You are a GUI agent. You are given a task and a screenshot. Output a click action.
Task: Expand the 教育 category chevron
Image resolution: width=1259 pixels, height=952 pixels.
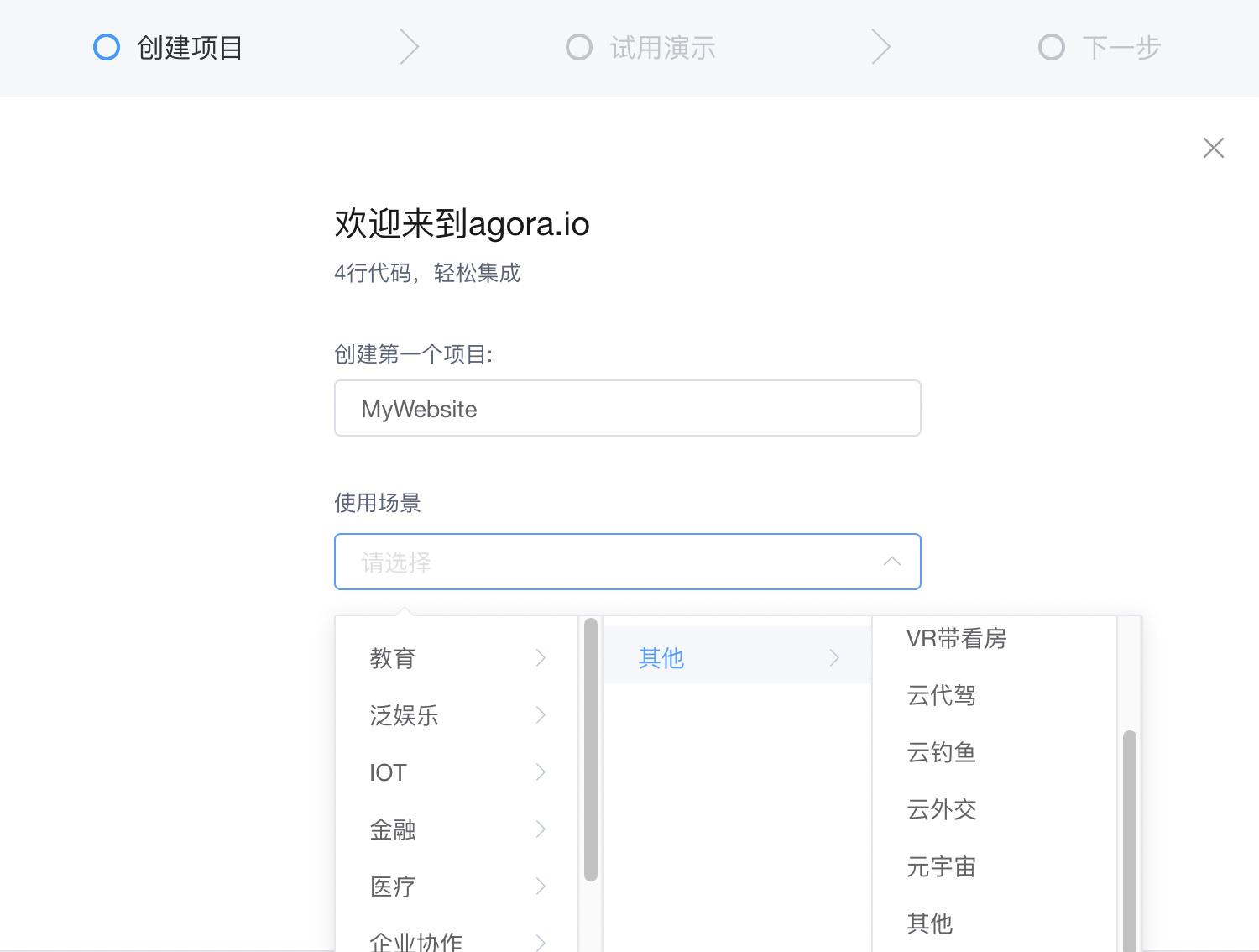tap(541, 658)
